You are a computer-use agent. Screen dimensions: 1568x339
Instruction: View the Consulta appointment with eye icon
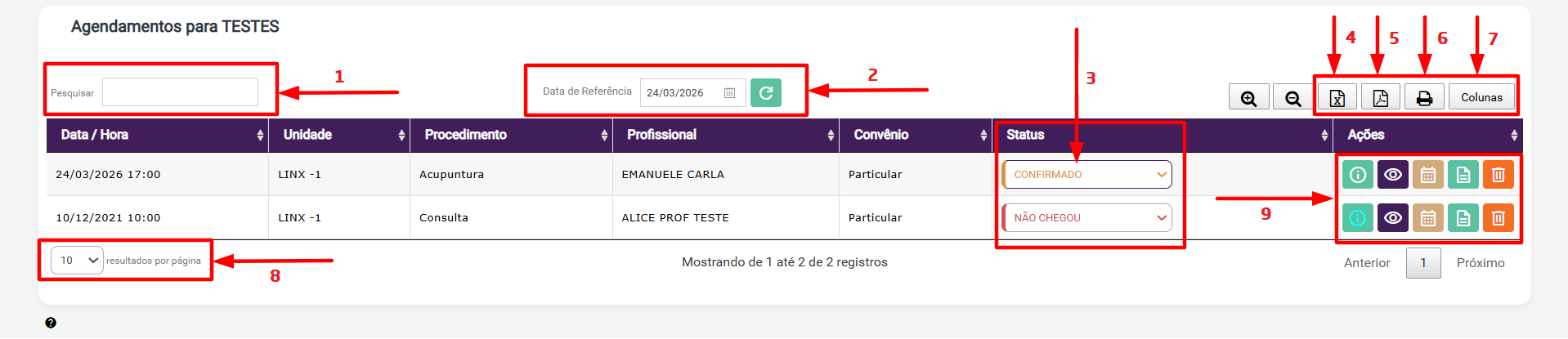tap(1392, 218)
